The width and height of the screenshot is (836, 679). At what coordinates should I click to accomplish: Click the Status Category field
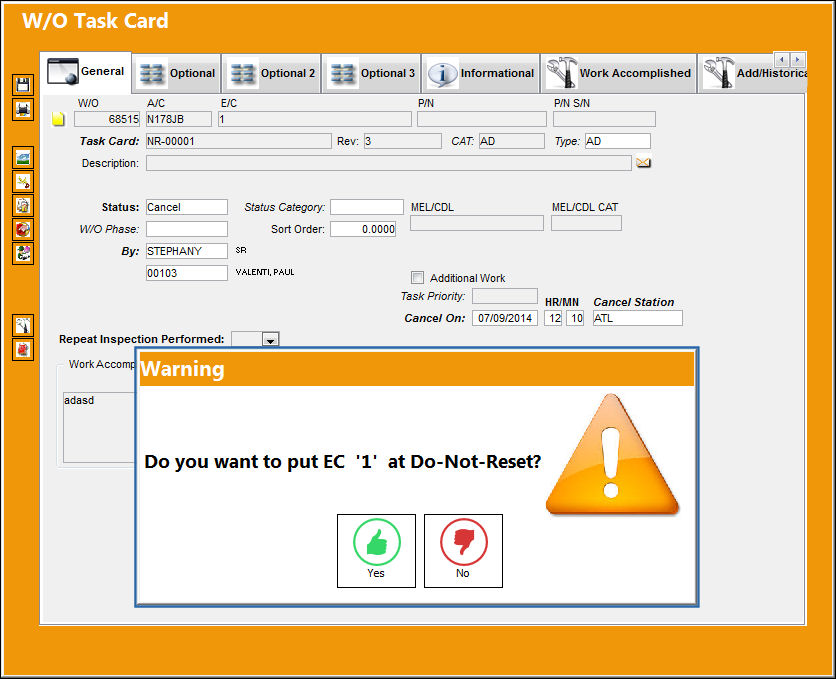tap(367, 207)
